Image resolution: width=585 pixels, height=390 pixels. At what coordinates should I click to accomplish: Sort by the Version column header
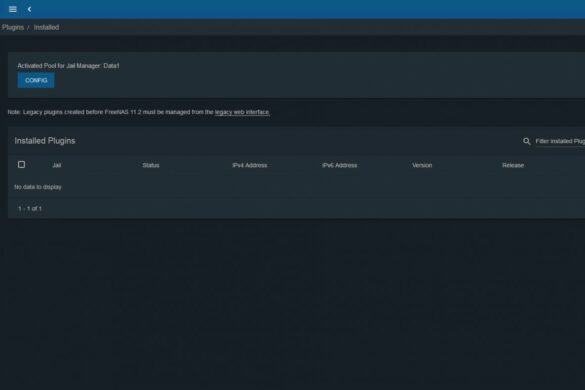click(422, 165)
